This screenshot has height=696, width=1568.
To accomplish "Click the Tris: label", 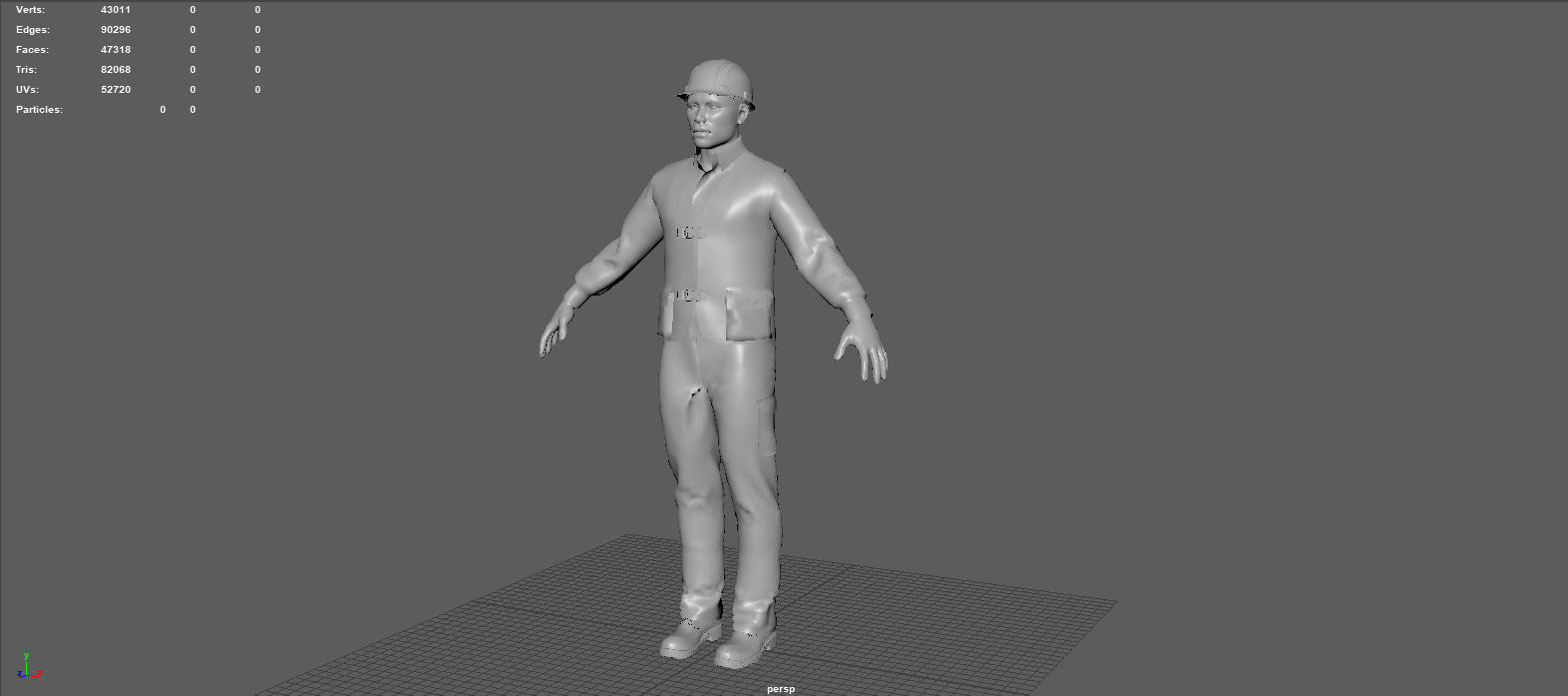I will [x=26, y=69].
